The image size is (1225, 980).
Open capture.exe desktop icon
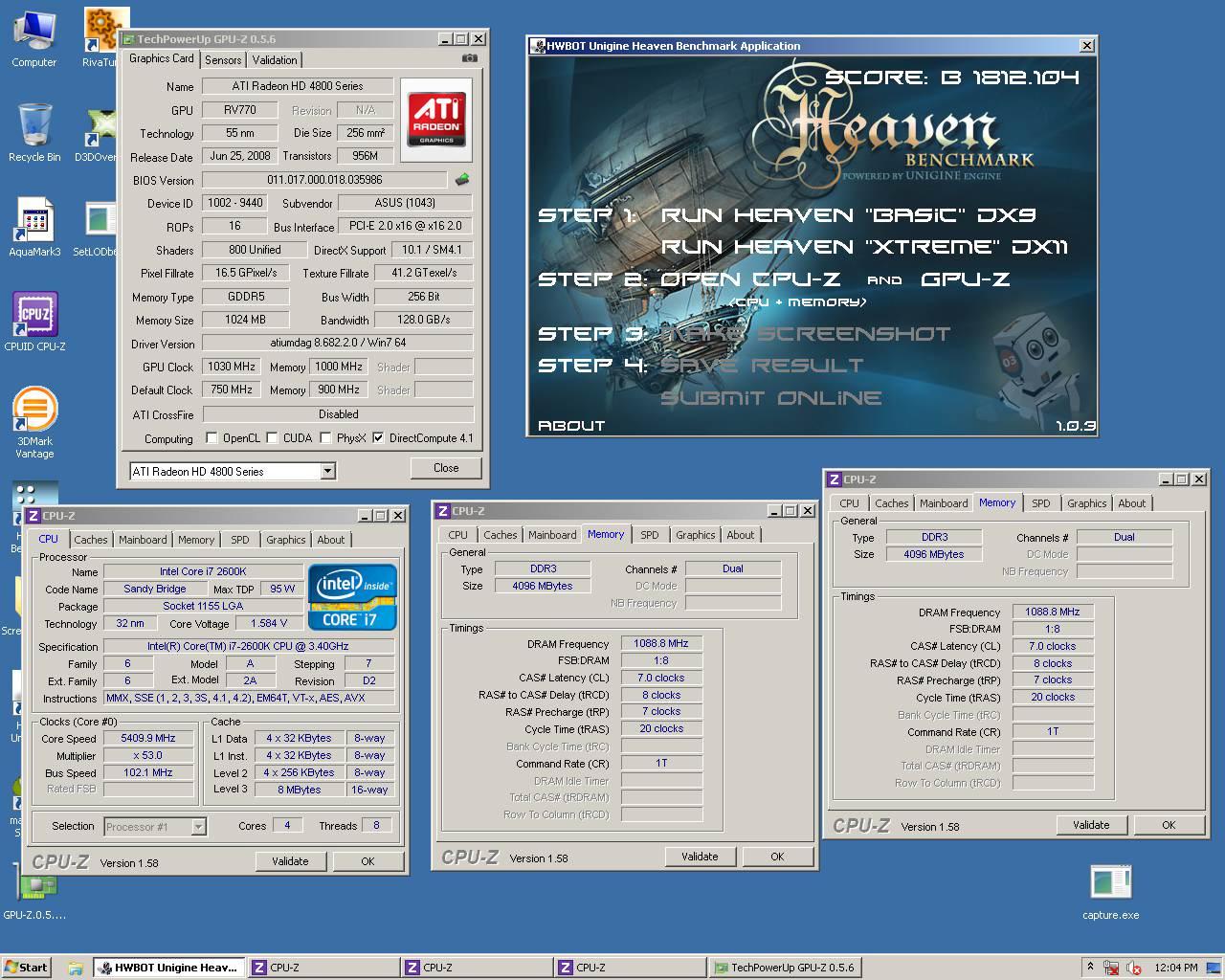click(x=1110, y=891)
